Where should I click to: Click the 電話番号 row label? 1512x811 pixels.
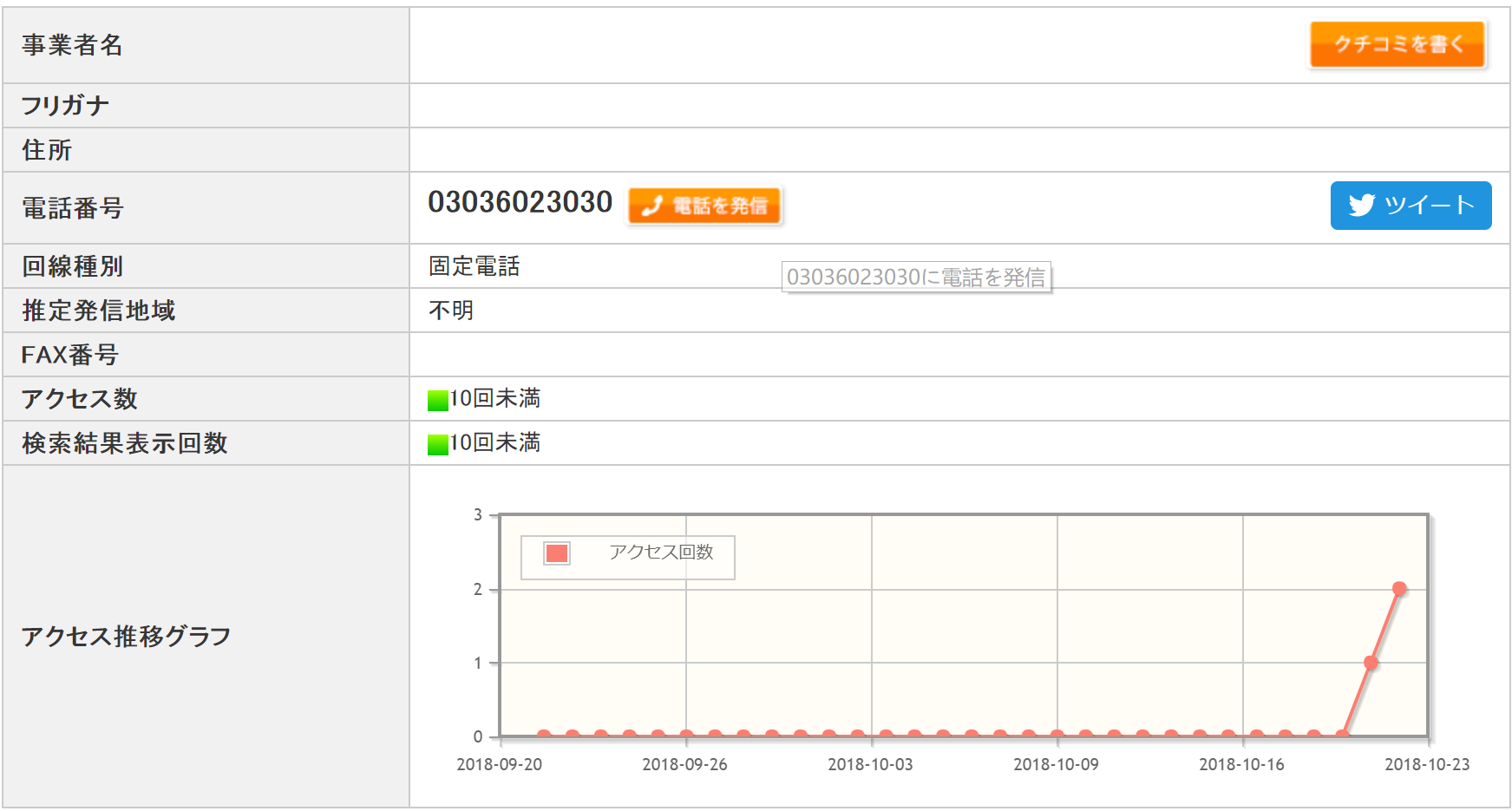point(73,208)
